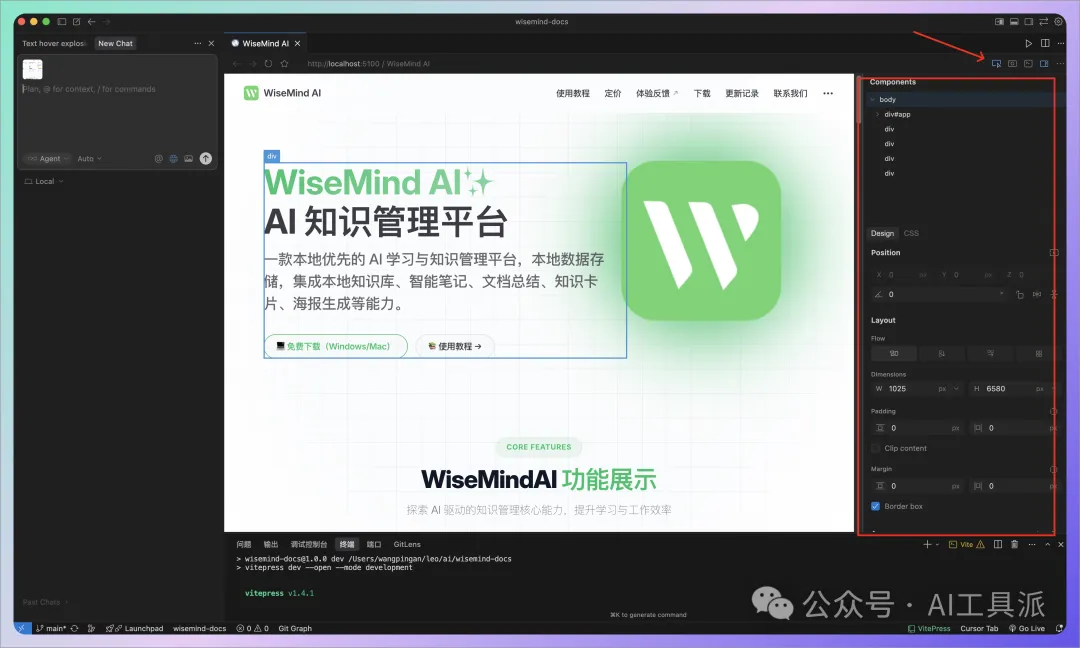Click the attached image thumbnail in chat
The width and height of the screenshot is (1080, 648).
pyautogui.click(x=32, y=69)
